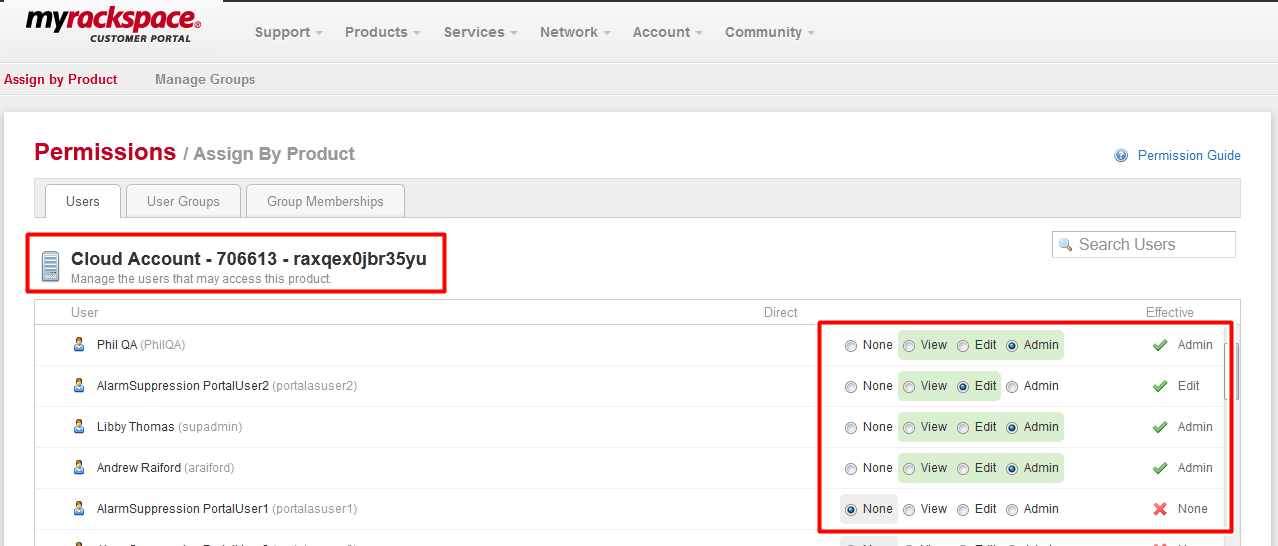The width and height of the screenshot is (1278, 546).
Task: Open the Community dropdown menu
Action: [x=770, y=32]
